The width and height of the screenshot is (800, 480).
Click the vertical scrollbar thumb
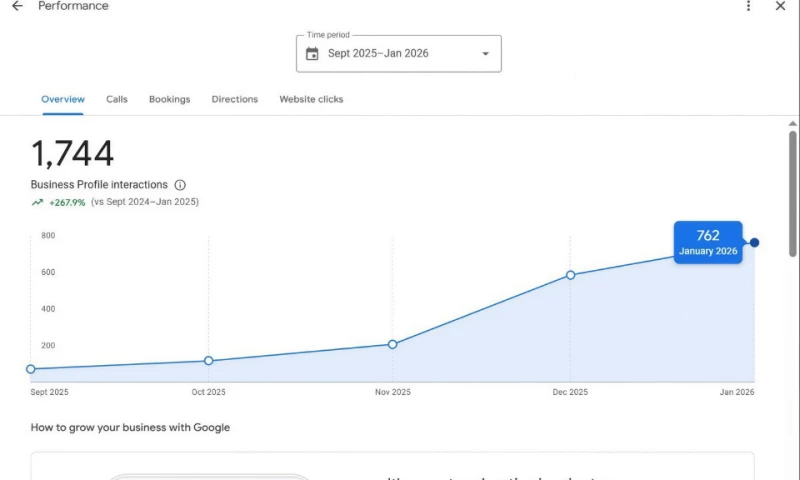[792, 194]
